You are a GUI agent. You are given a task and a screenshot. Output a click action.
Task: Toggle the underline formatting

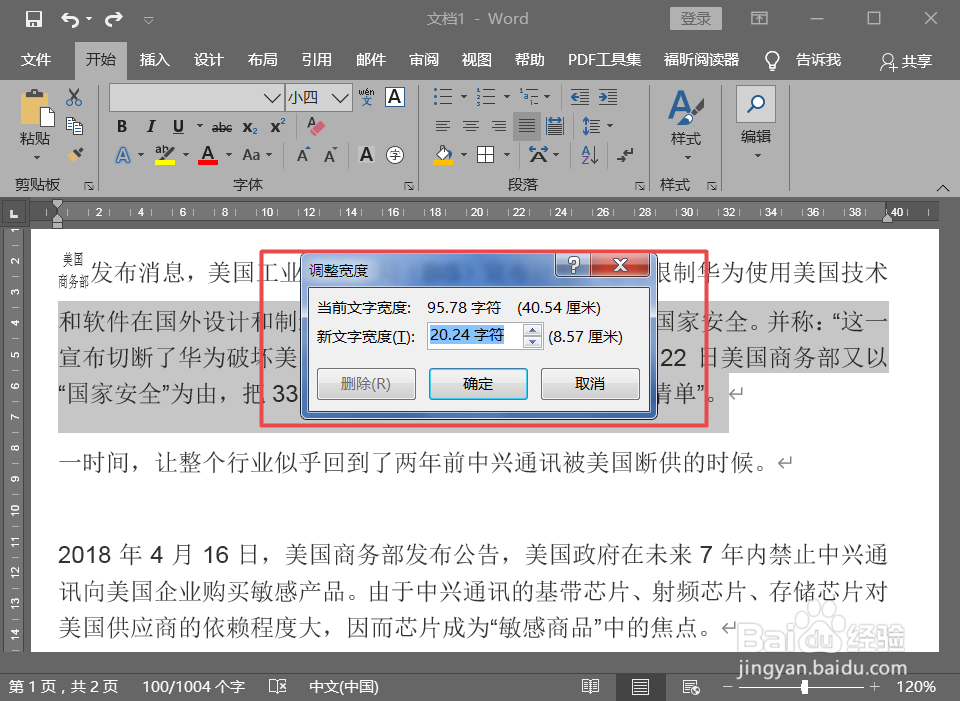177,127
